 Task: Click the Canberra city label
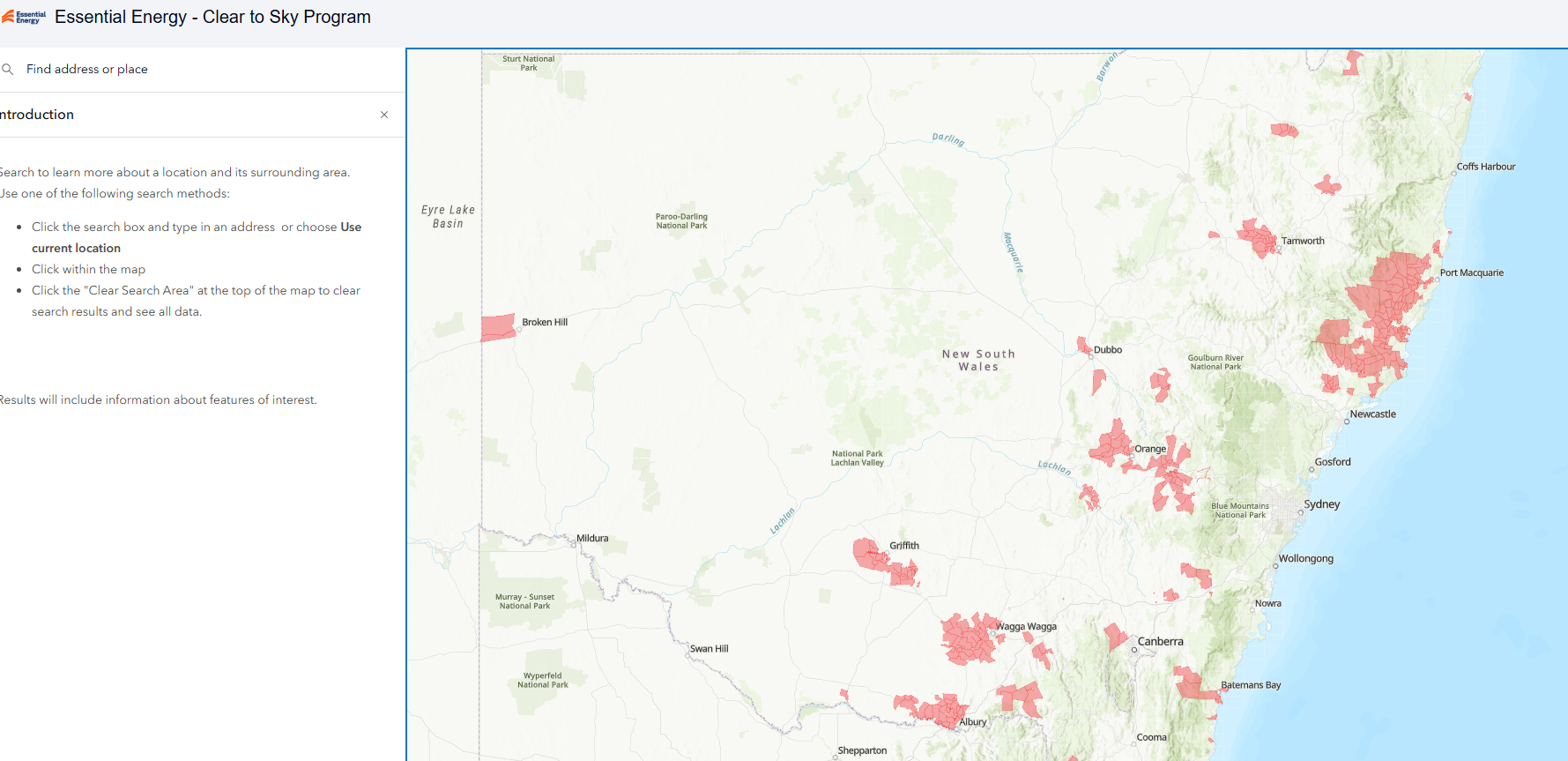(1161, 642)
